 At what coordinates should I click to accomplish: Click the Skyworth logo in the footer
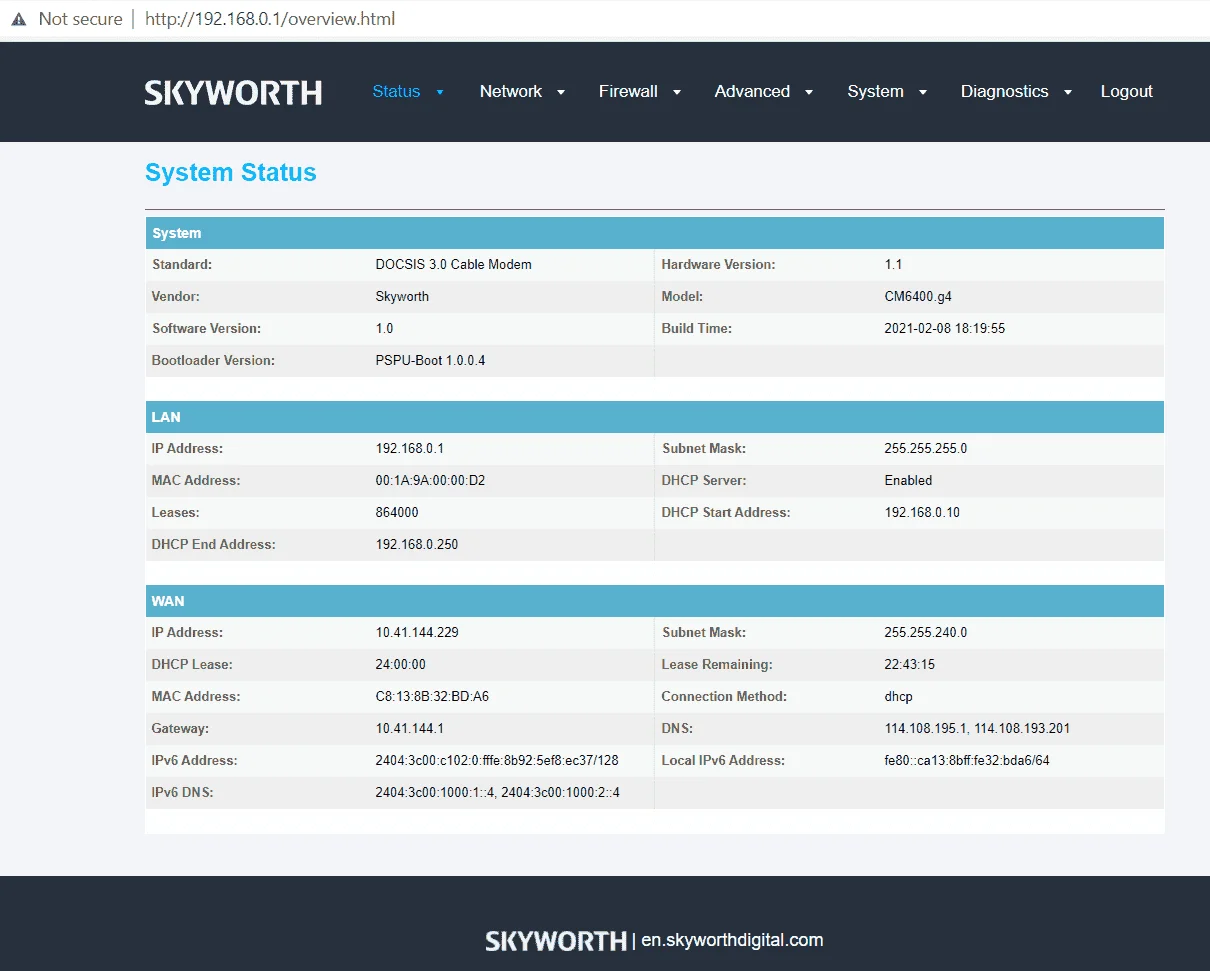(x=556, y=940)
